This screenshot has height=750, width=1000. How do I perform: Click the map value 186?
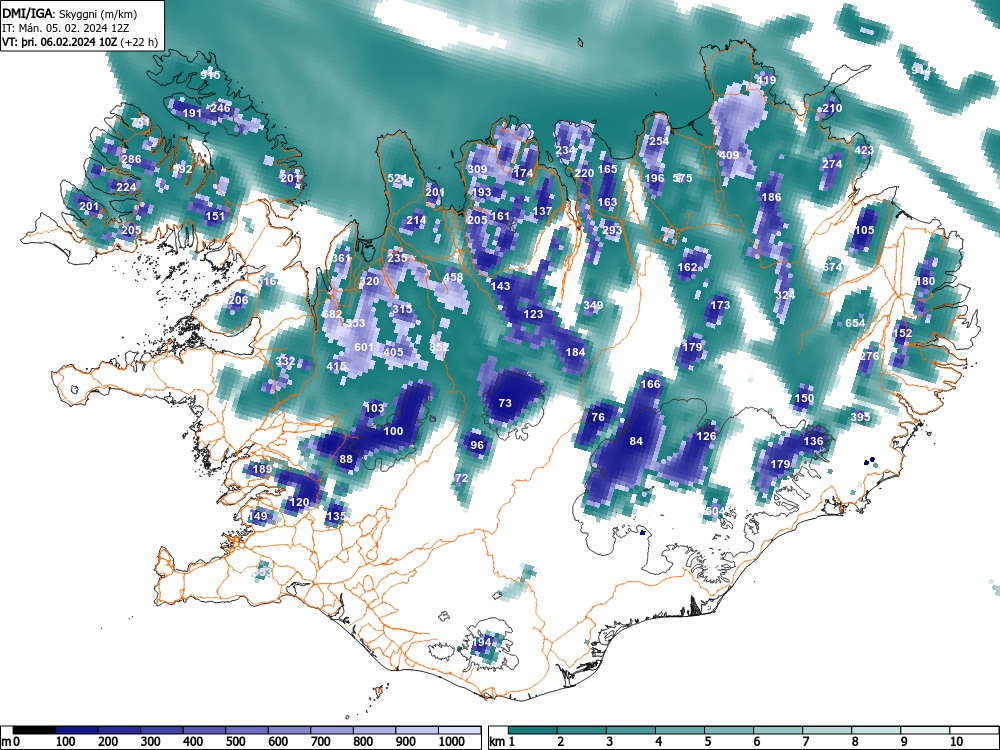(x=771, y=197)
